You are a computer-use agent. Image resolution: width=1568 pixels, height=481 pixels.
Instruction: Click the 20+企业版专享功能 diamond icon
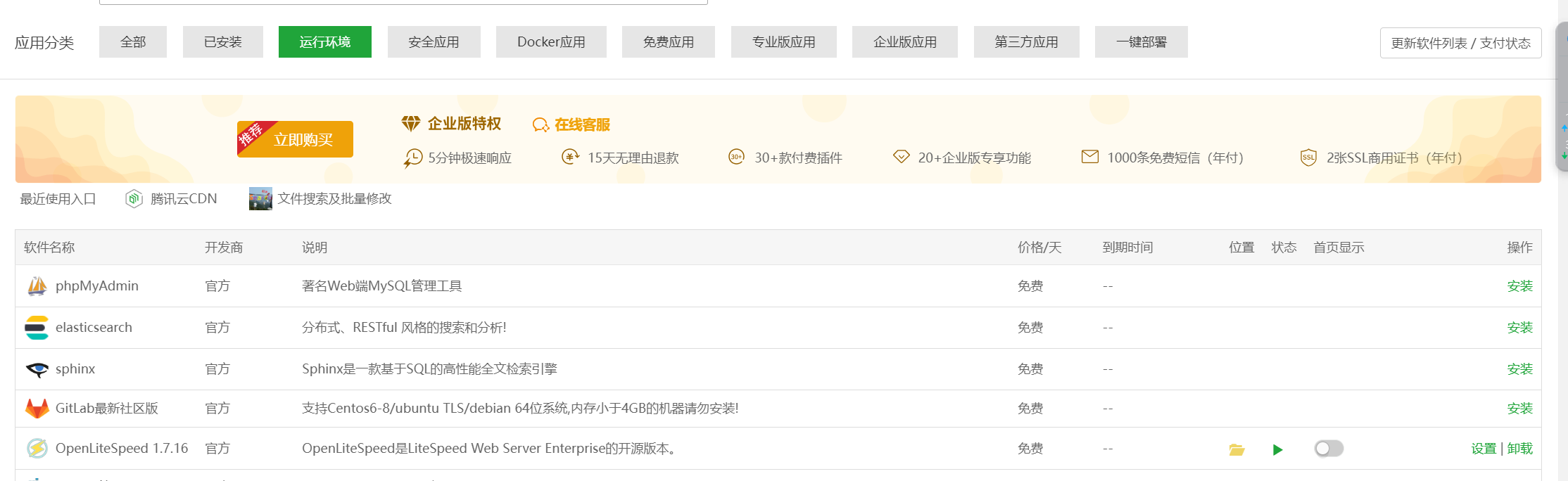tap(902, 156)
